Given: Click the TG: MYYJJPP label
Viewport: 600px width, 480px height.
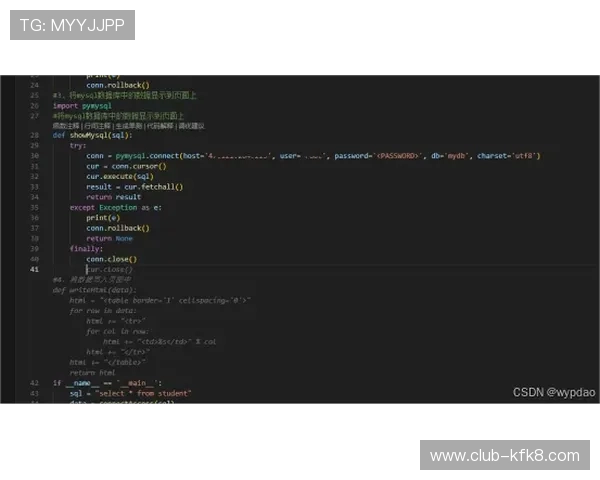Looking at the screenshot, I should (72, 24).
